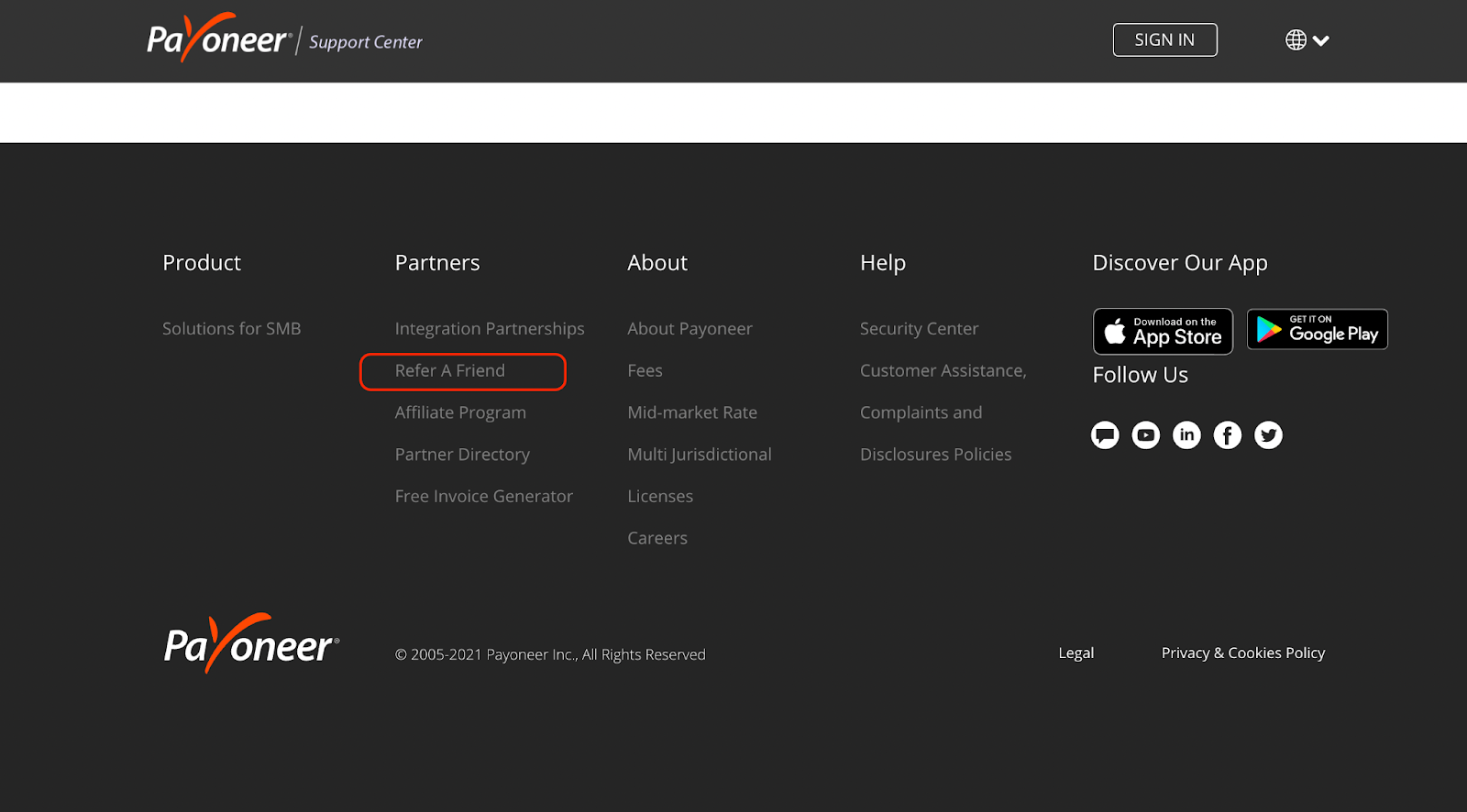The image size is (1467, 812).
Task: Open the language globe icon
Action: [x=1296, y=40]
